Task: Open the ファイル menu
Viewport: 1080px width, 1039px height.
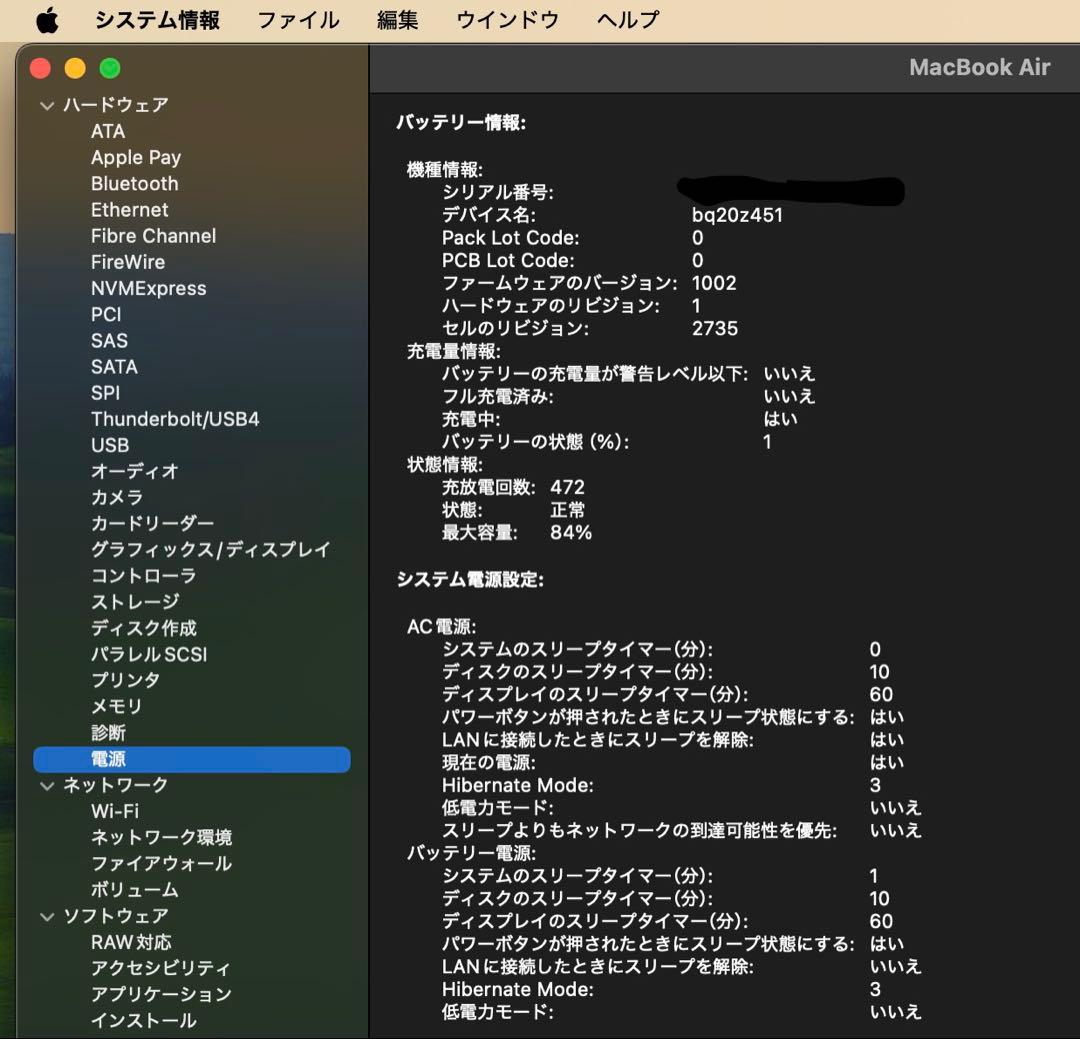Action: click(x=298, y=20)
